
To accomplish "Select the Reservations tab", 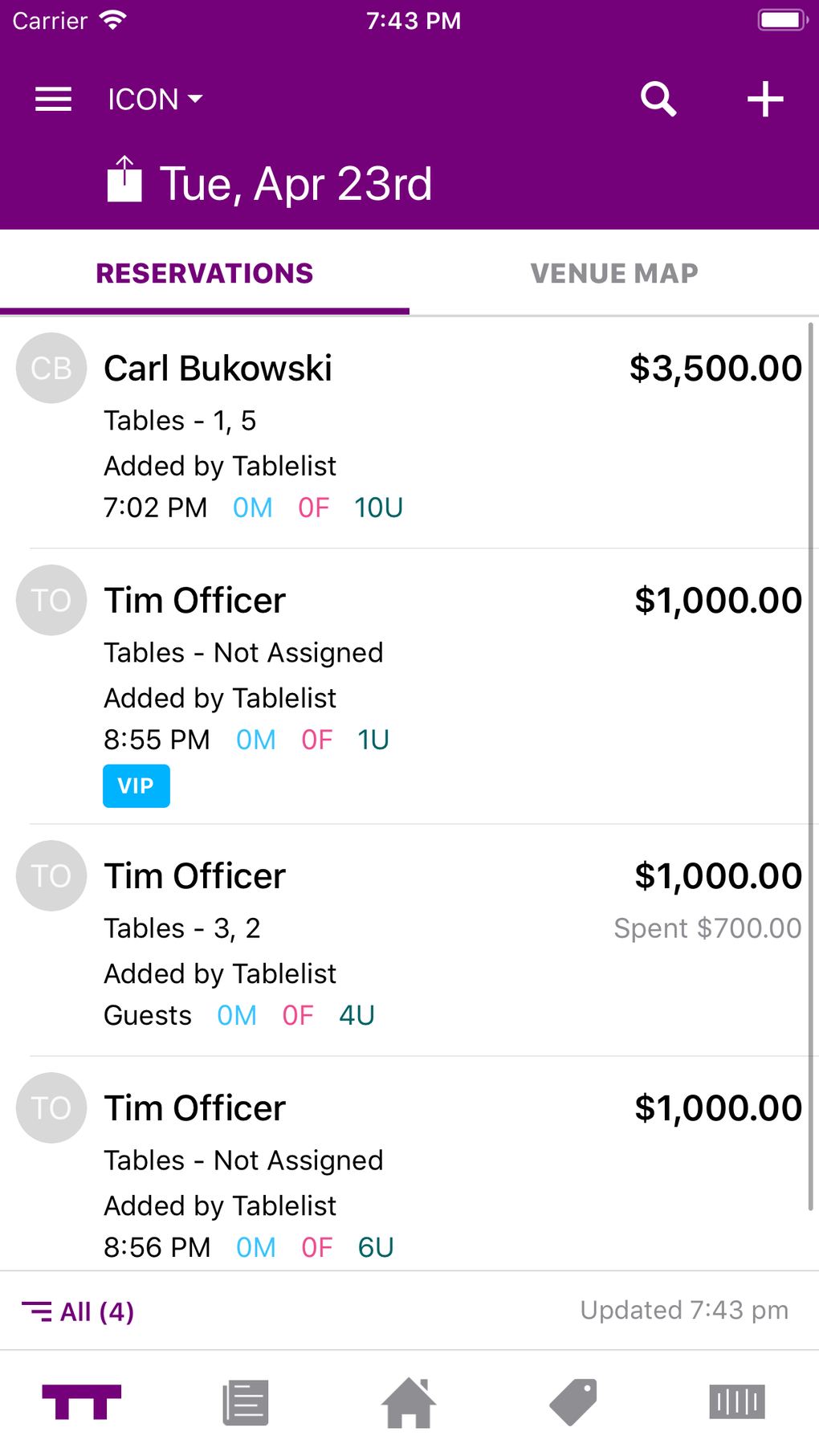I will [205, 274].
